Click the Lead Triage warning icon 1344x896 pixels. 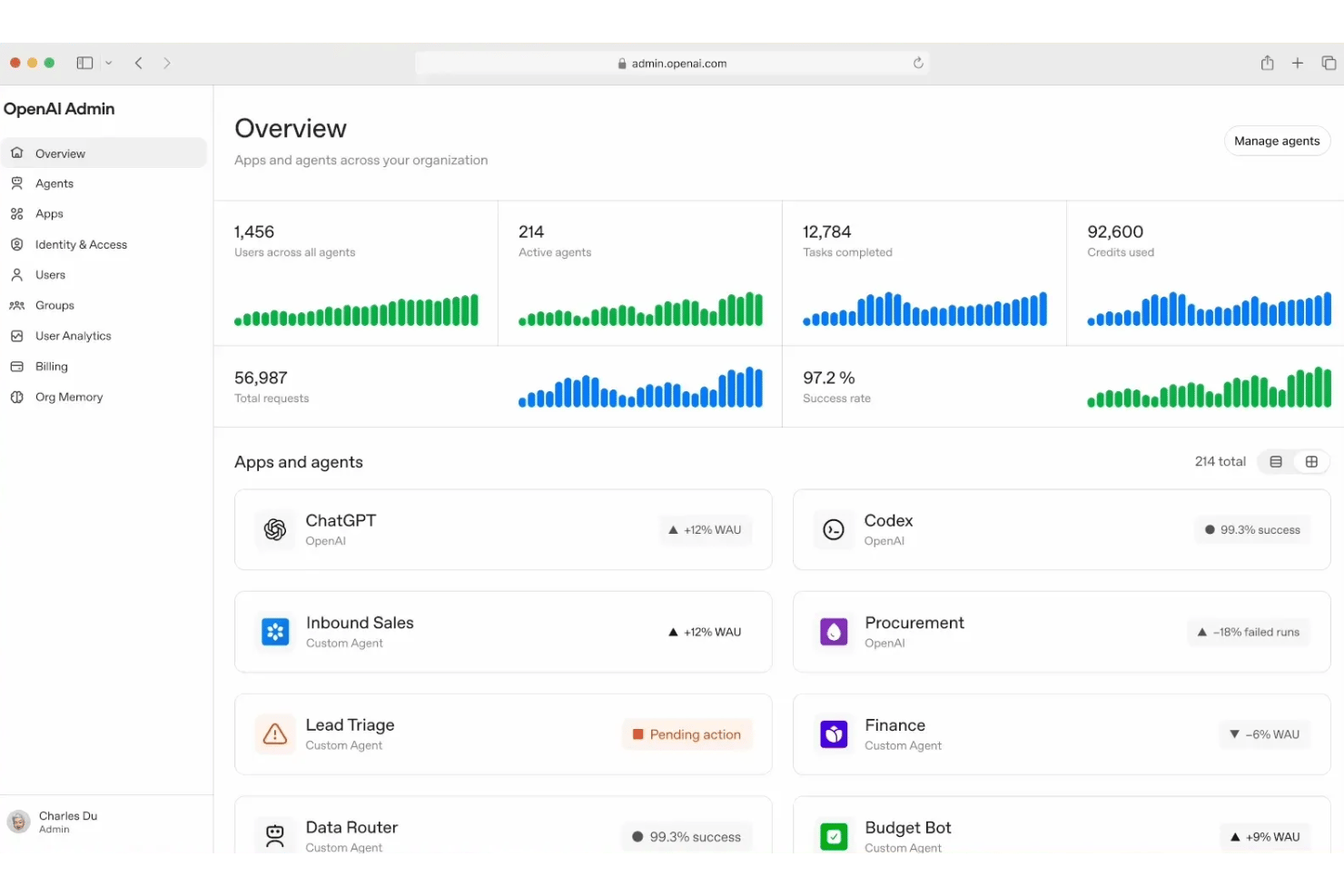click(x=275, y=734)
